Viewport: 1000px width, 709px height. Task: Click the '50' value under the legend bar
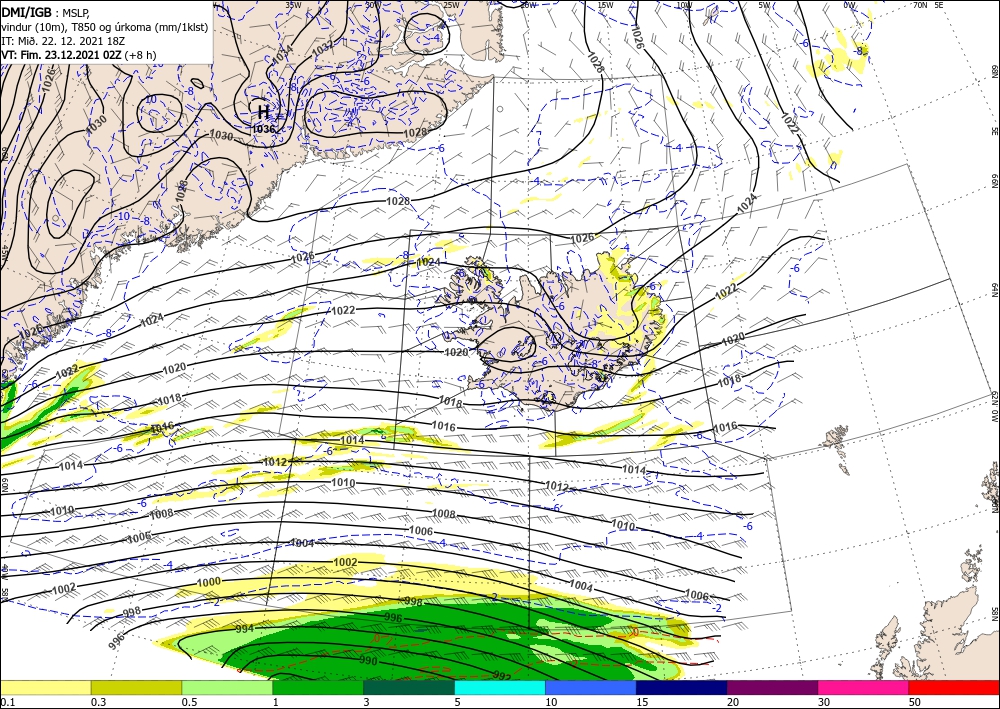pos(915,702)
